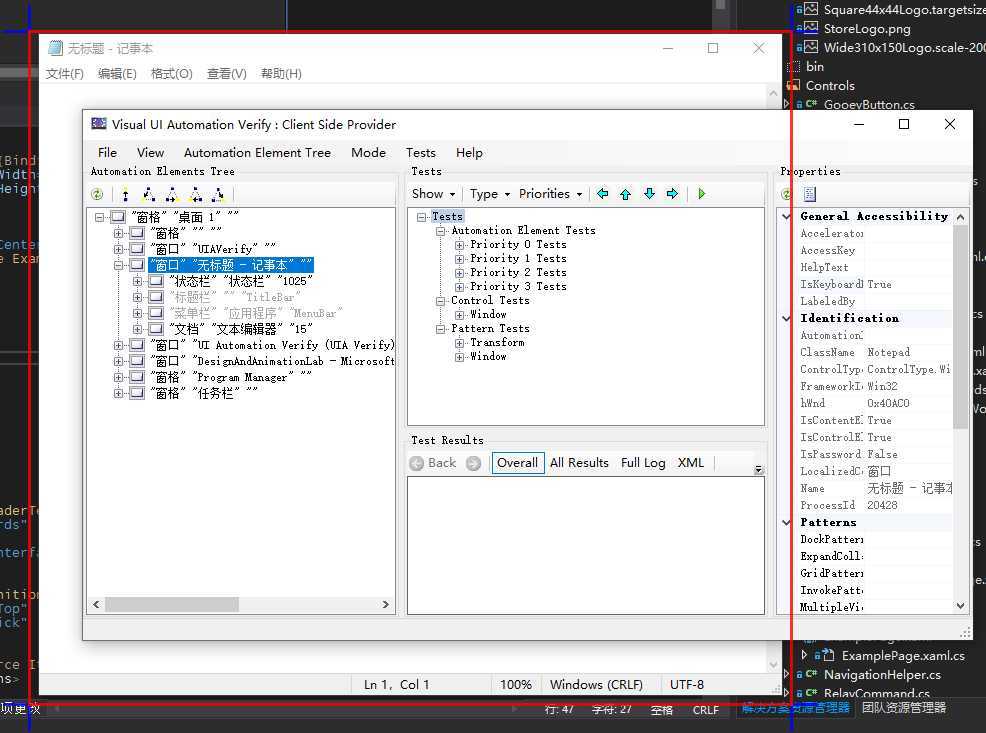Open File menu in UI Automation Verify
986x733 pixels.
[x=108, y=153]
